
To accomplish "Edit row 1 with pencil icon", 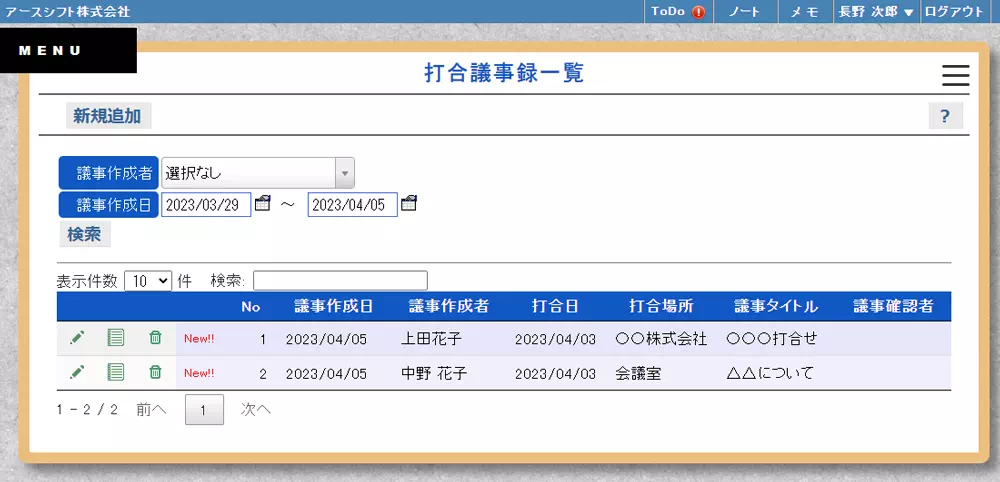I will click(77, 338).
